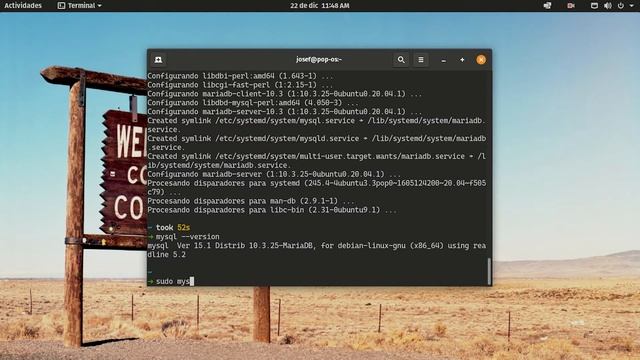
Task: Click the 'mysql Ver 15.1 Distrib' output line
Action: tap(316, 246)
